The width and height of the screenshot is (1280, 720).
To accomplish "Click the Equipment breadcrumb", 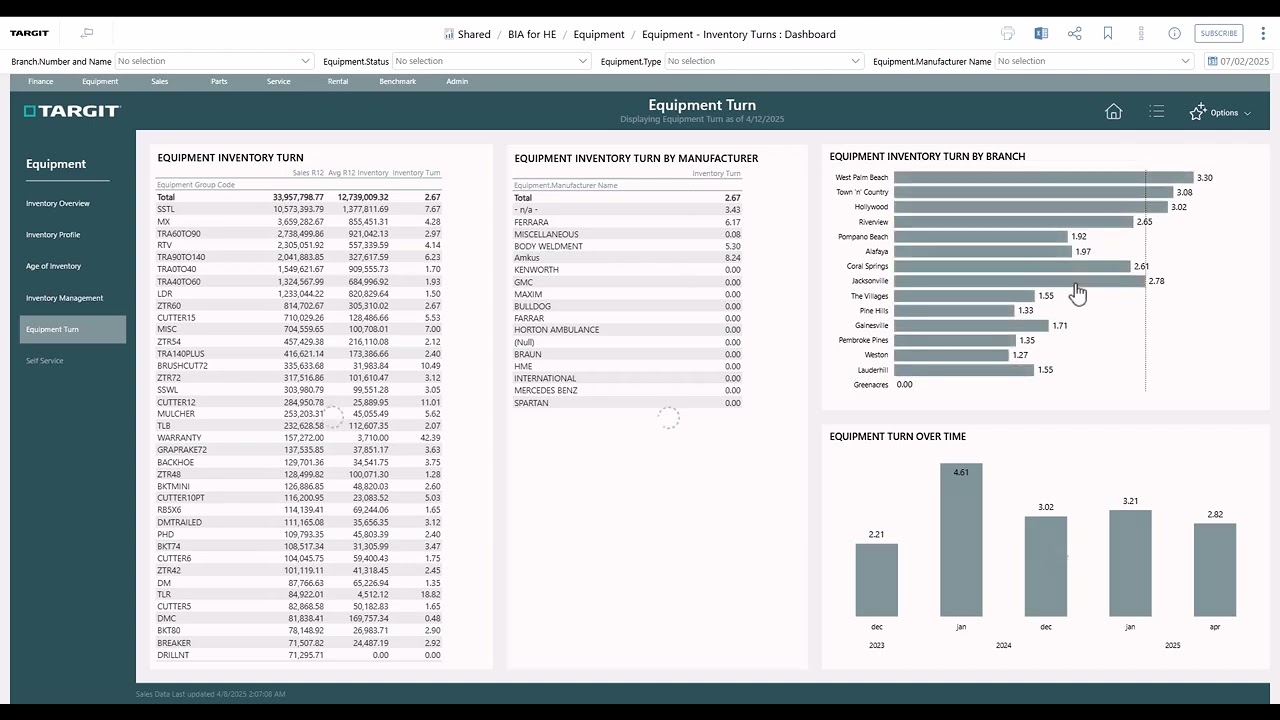I will (x=599, y=34).
